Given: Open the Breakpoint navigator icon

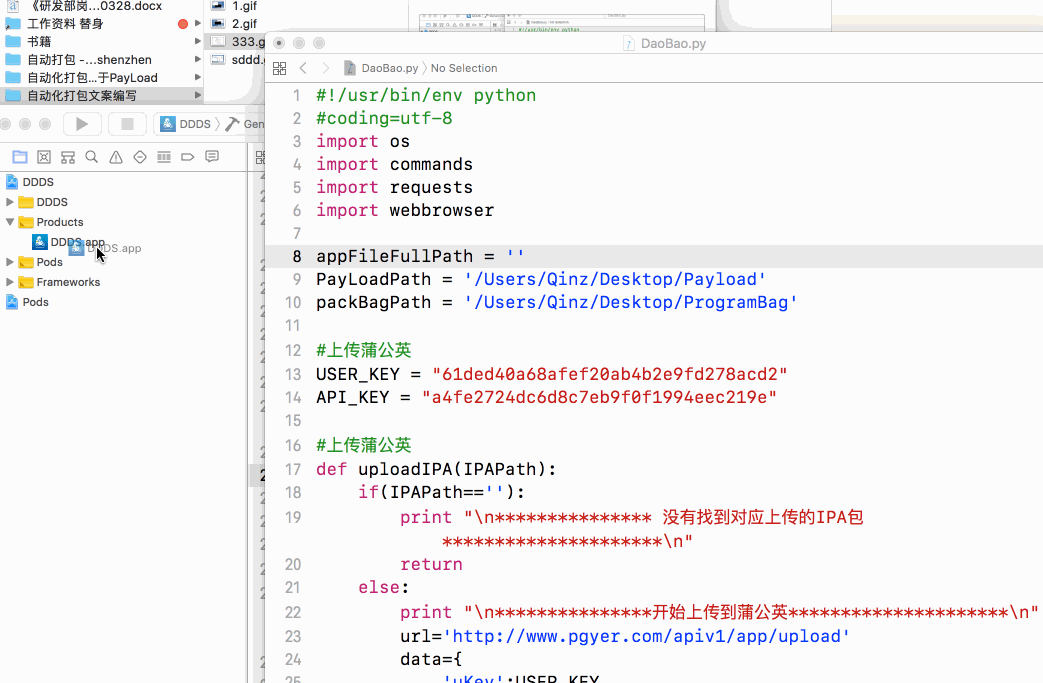Looking at the screenshot, I should (188, 157).
